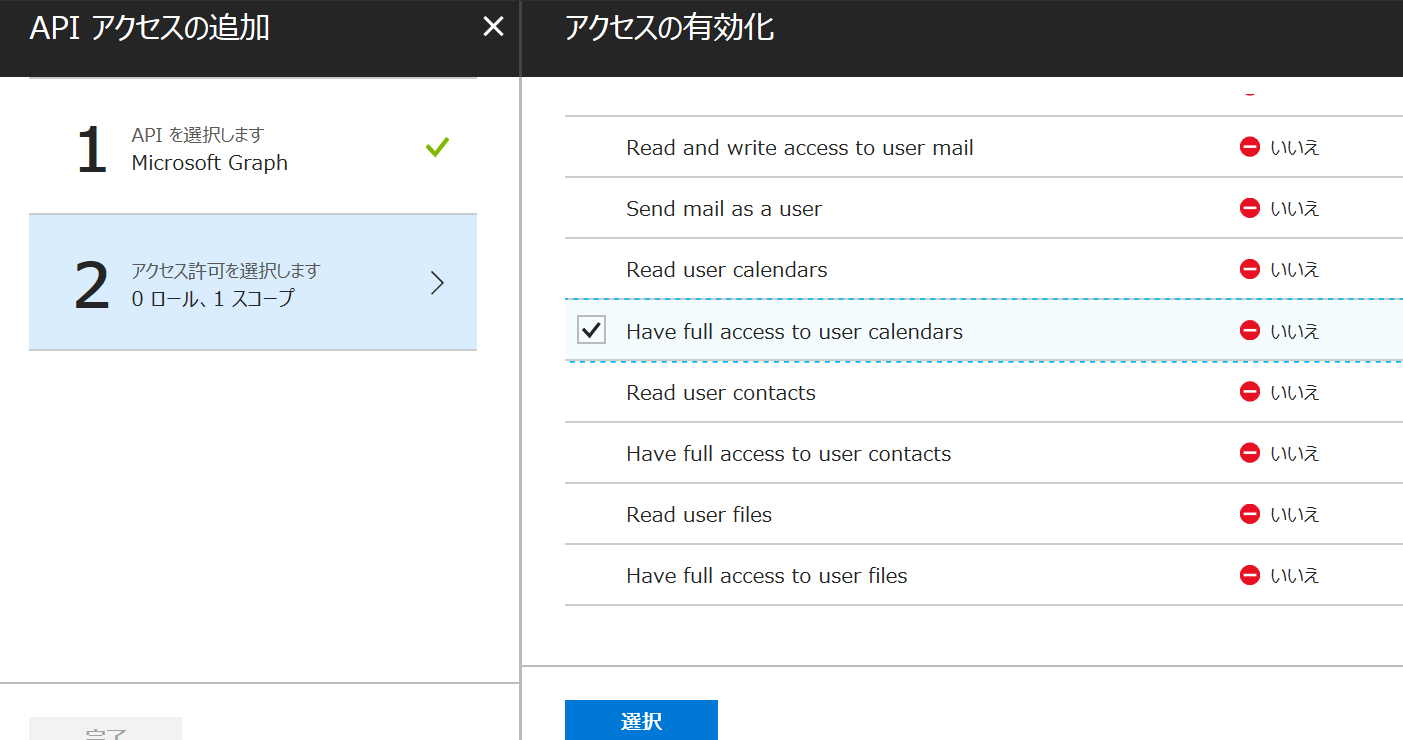Click the greyed 完了 button at bottom left
This screenshot has width=1403, height=740.
click(x=105, y=730)
